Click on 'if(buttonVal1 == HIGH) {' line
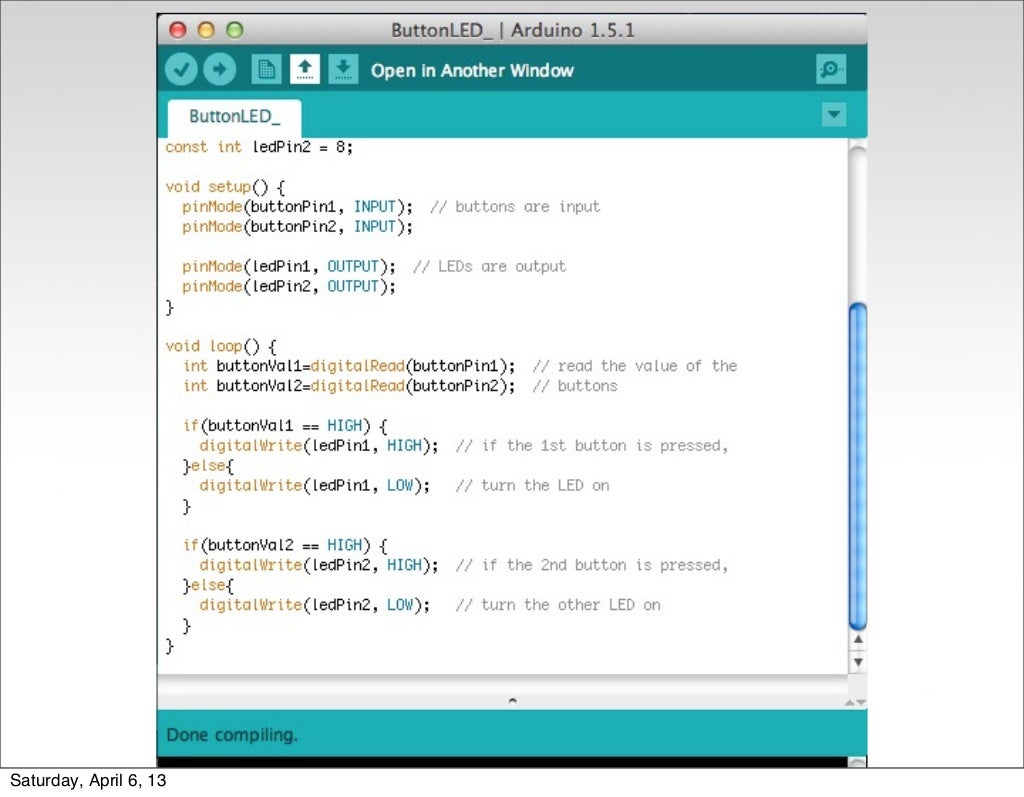Screen dimensions: 1024x797 [285, 426]
